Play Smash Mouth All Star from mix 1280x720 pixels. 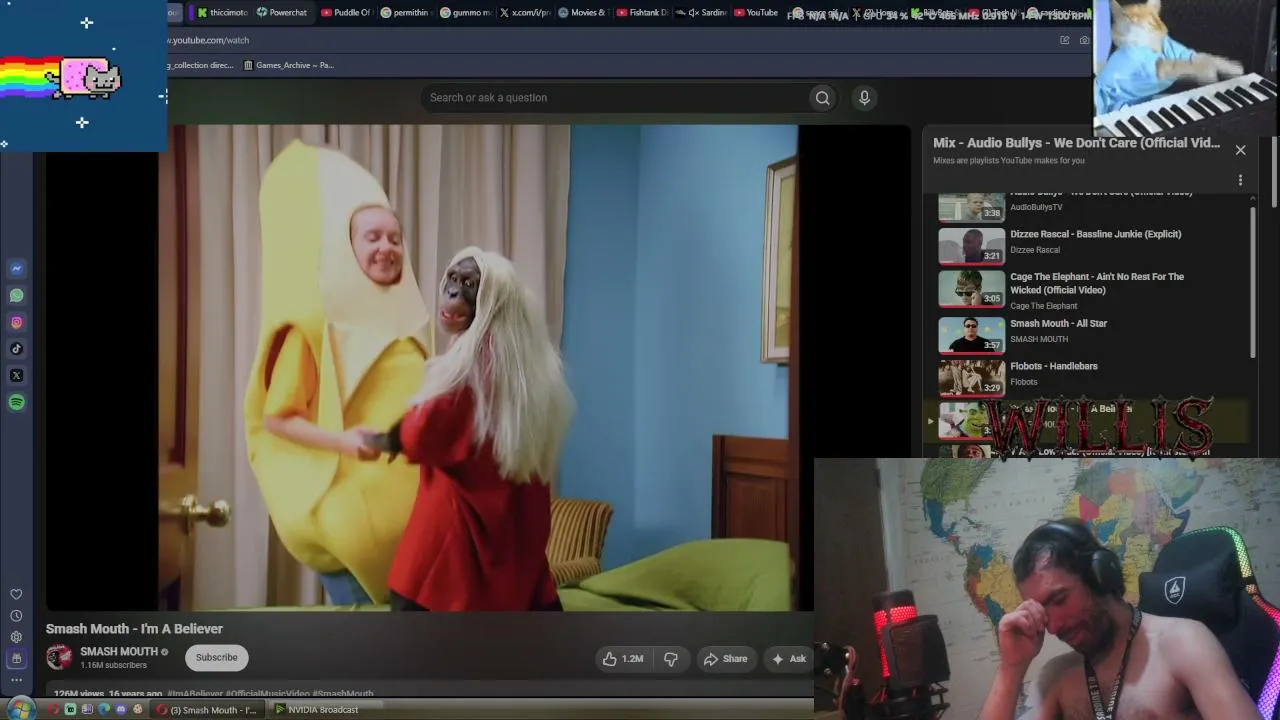[1093, 335]
